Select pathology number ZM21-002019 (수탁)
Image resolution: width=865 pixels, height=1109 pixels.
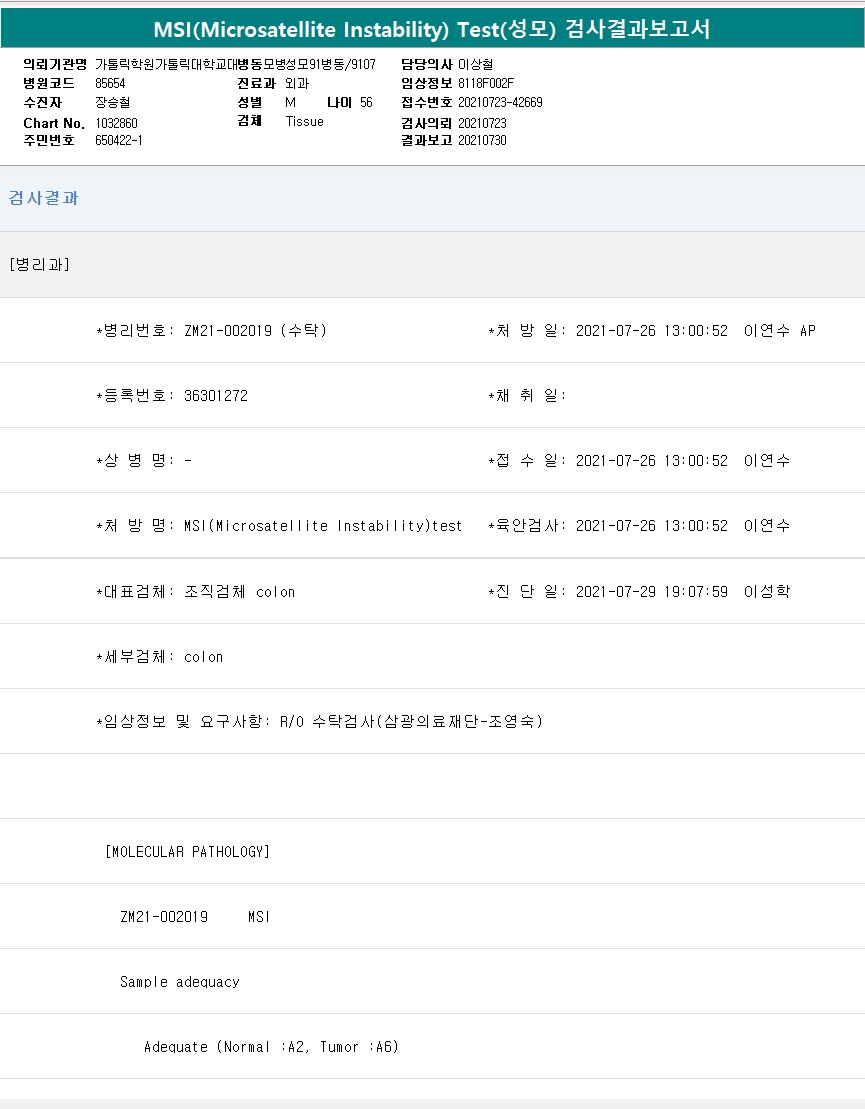click(x=255, y=330)
